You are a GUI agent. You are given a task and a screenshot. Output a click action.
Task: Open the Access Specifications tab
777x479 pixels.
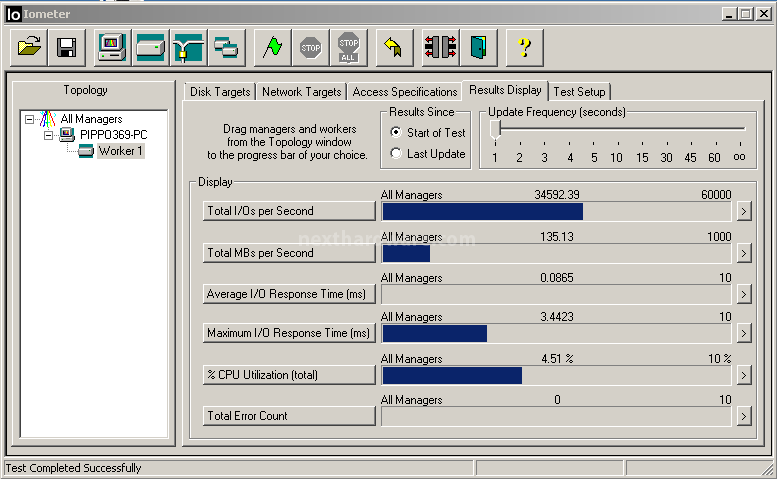pos(404,92)
